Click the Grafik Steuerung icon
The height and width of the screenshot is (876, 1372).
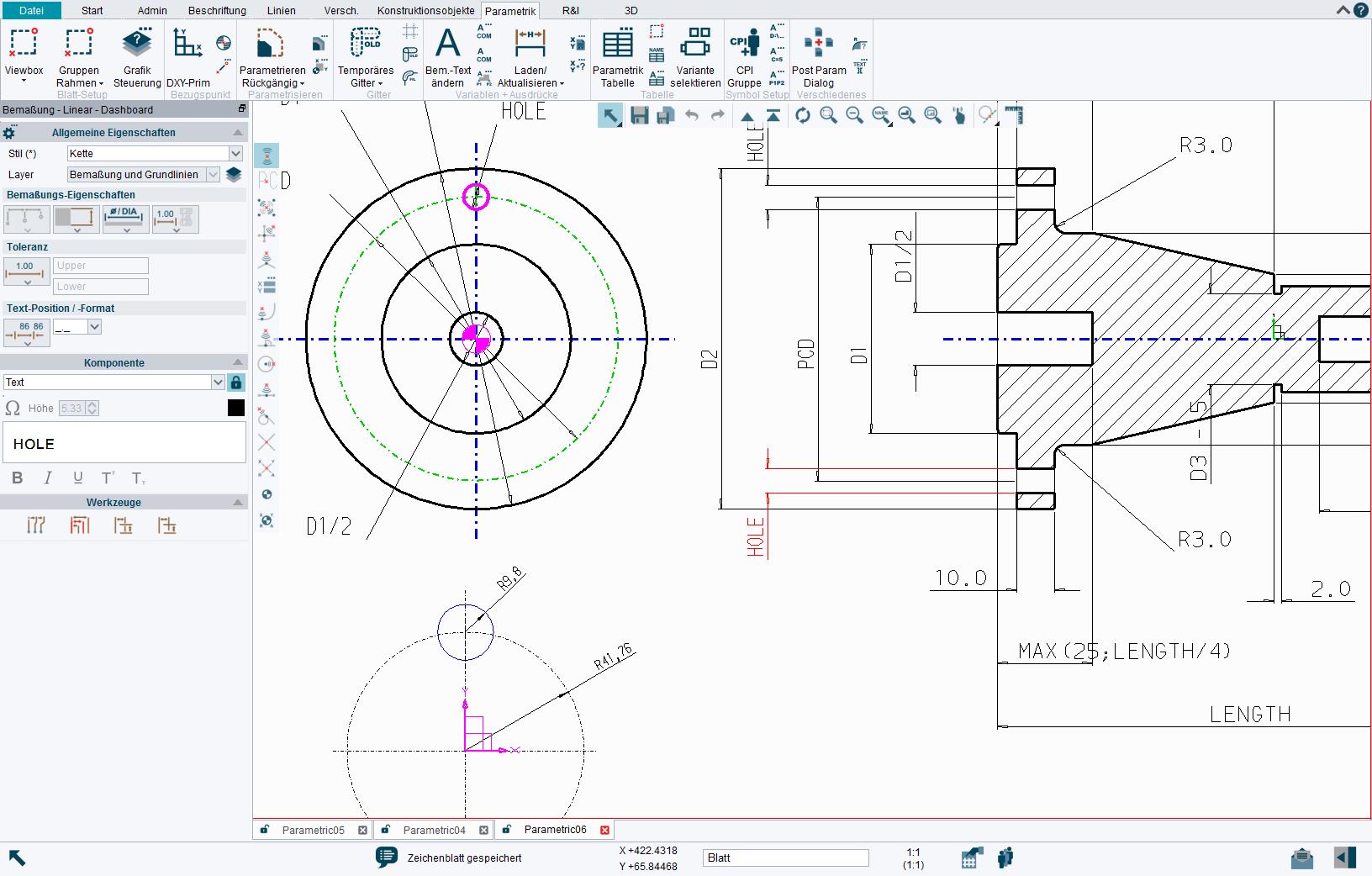tap(137, 52)
